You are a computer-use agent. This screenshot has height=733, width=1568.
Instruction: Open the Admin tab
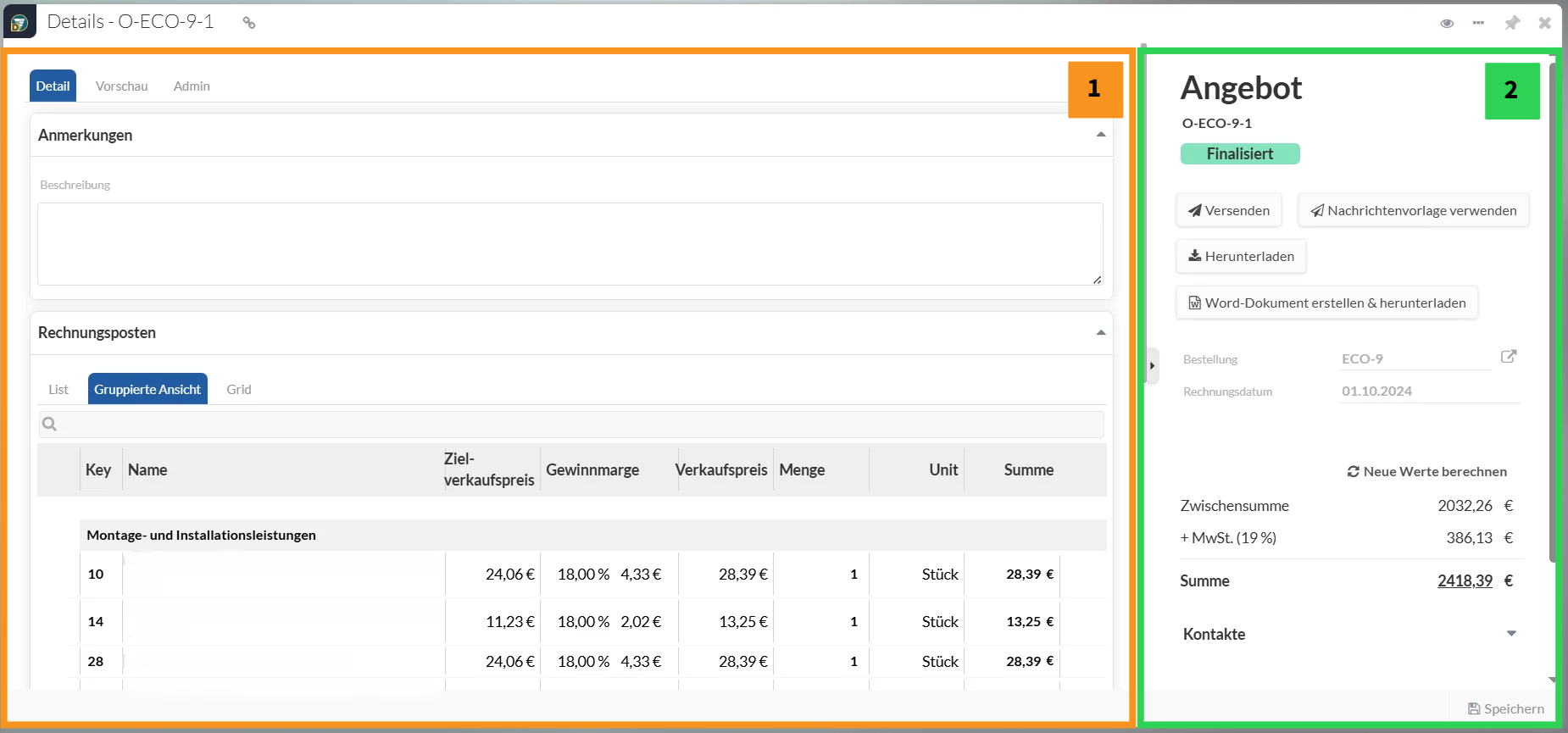pos(192,86)
